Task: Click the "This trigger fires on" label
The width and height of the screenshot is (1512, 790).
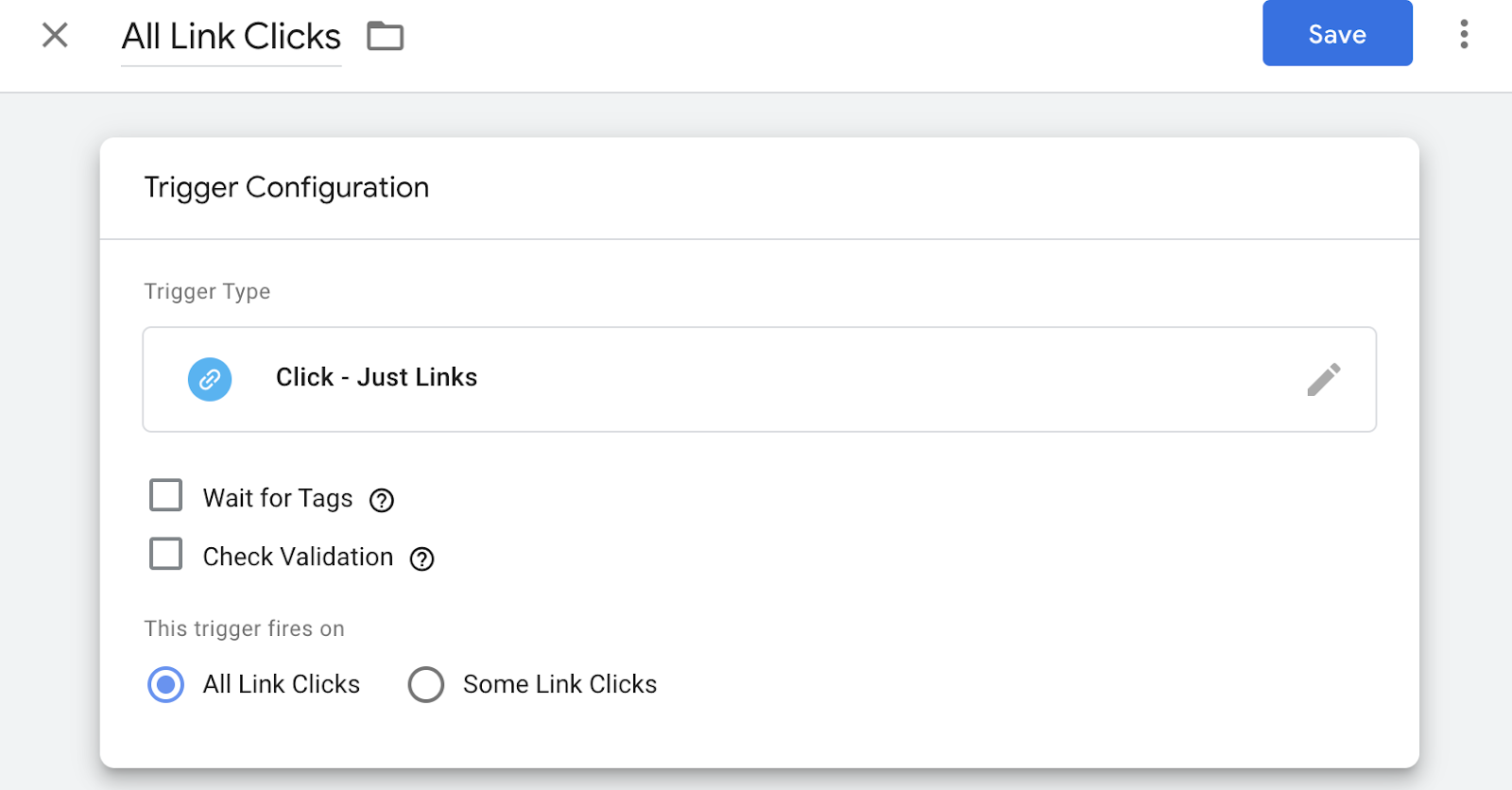Action: 244,628
